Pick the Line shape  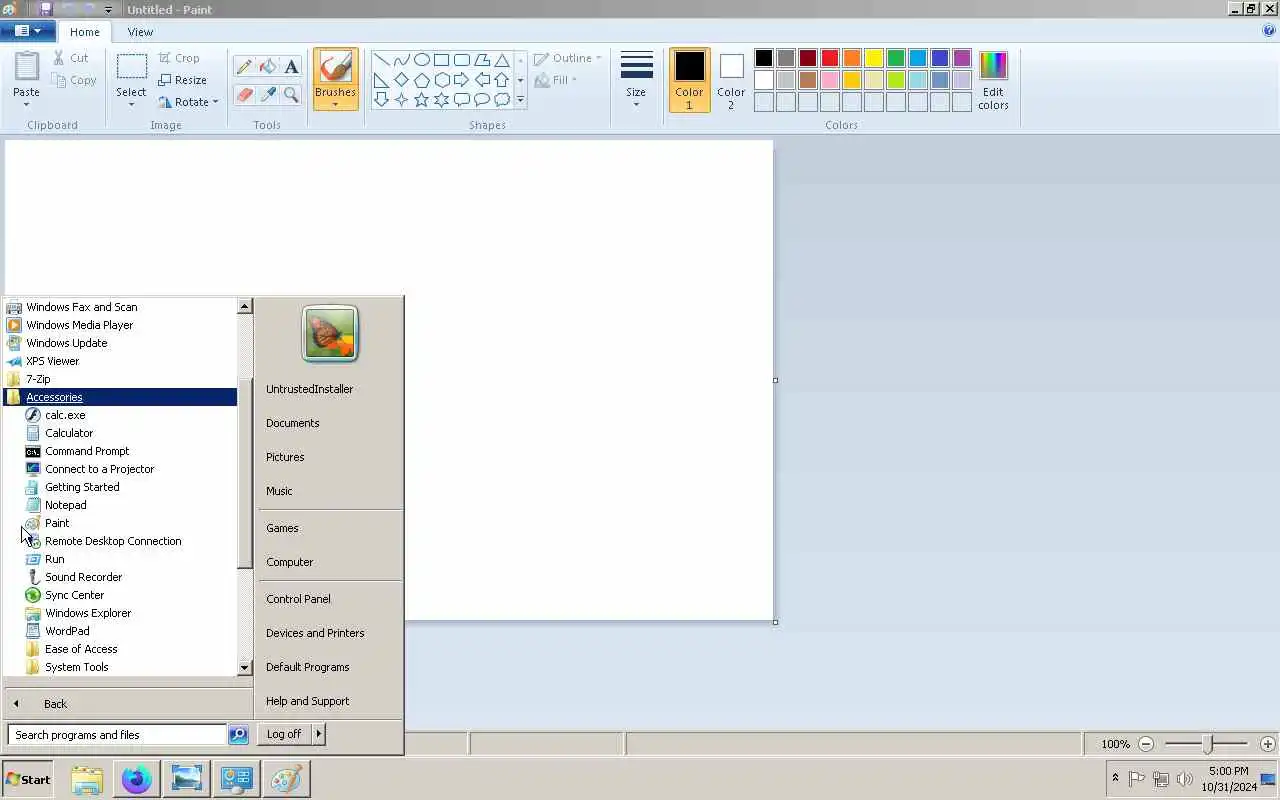(381, 60)
